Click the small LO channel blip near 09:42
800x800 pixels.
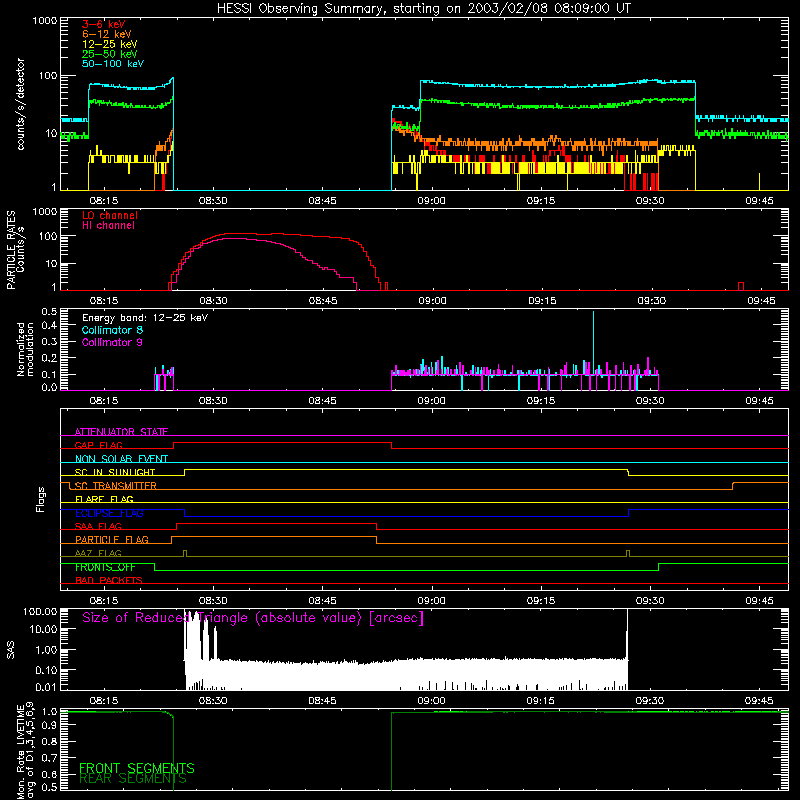coord(741,286)
